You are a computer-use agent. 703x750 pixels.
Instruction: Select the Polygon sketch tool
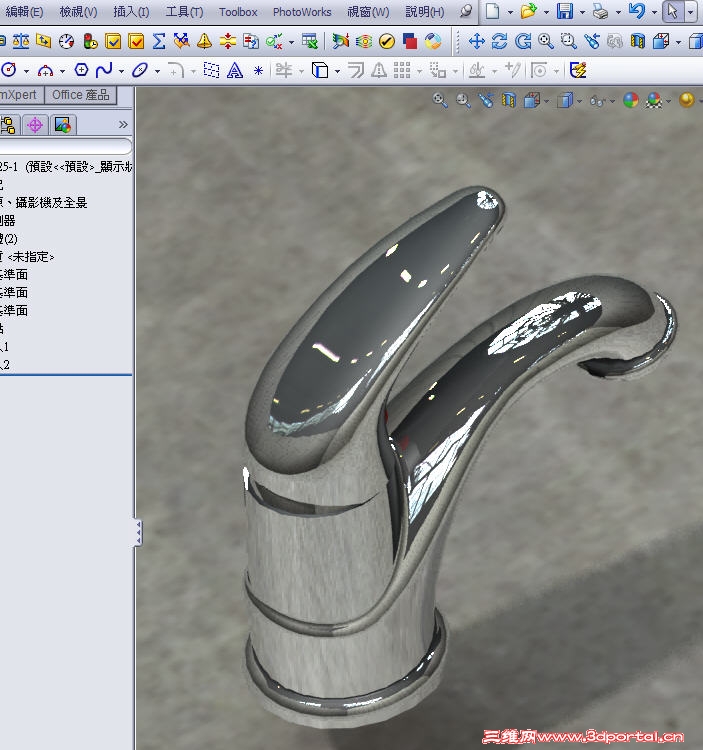(x=81, y=70)
